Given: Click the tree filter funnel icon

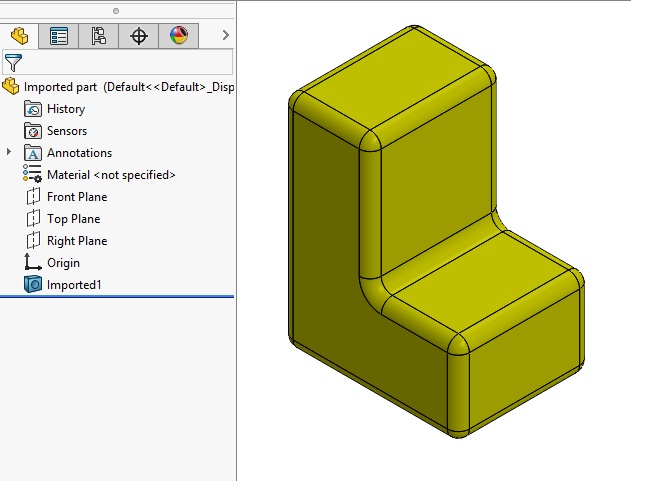Looking at the screenshot, I should coord(13,62).
